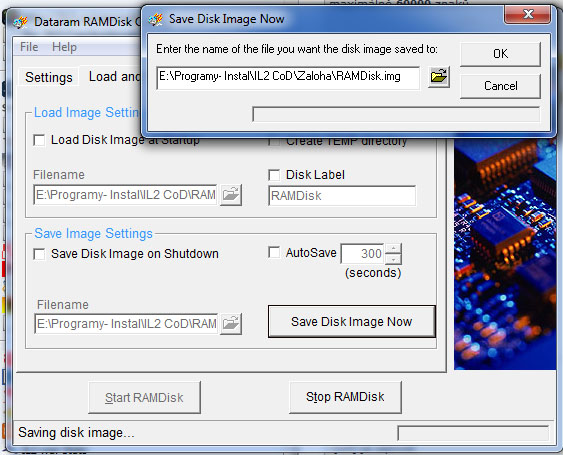Image resolution: width=563 pixels, height=455 pixels.
Task: Open the Help menu
Action: point(64,47)
